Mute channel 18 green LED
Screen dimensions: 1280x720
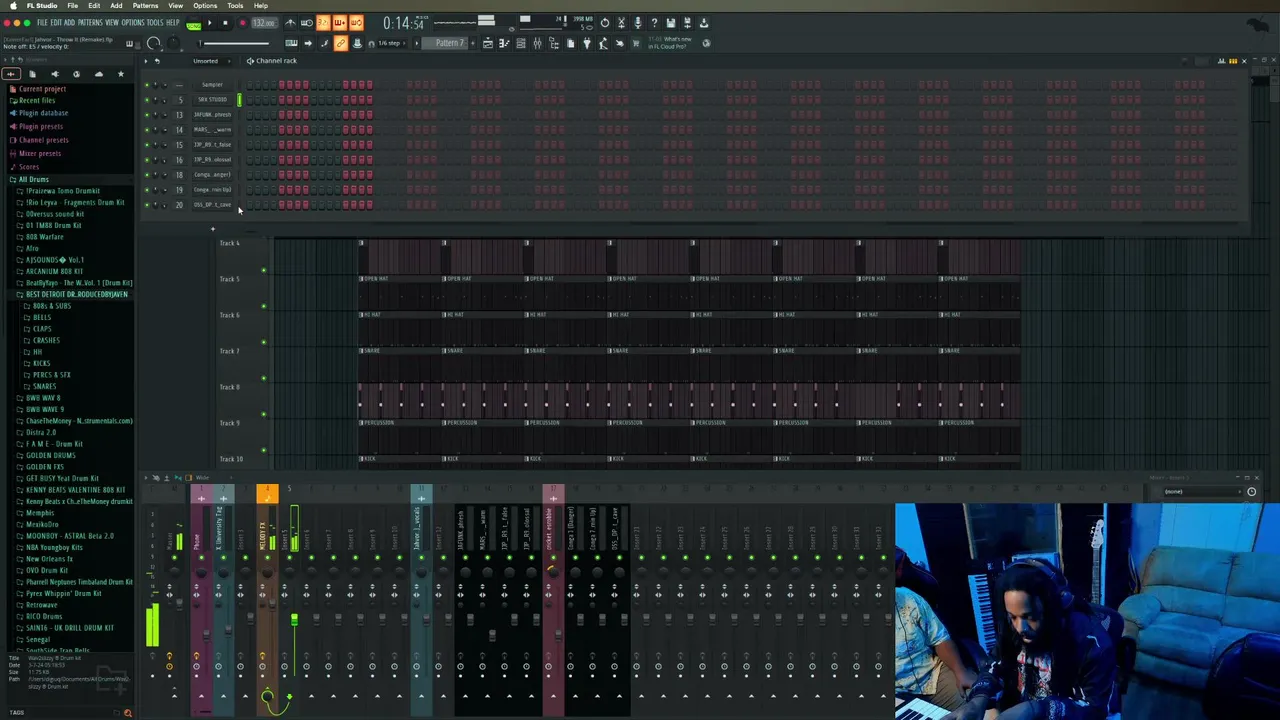(146, 175)
